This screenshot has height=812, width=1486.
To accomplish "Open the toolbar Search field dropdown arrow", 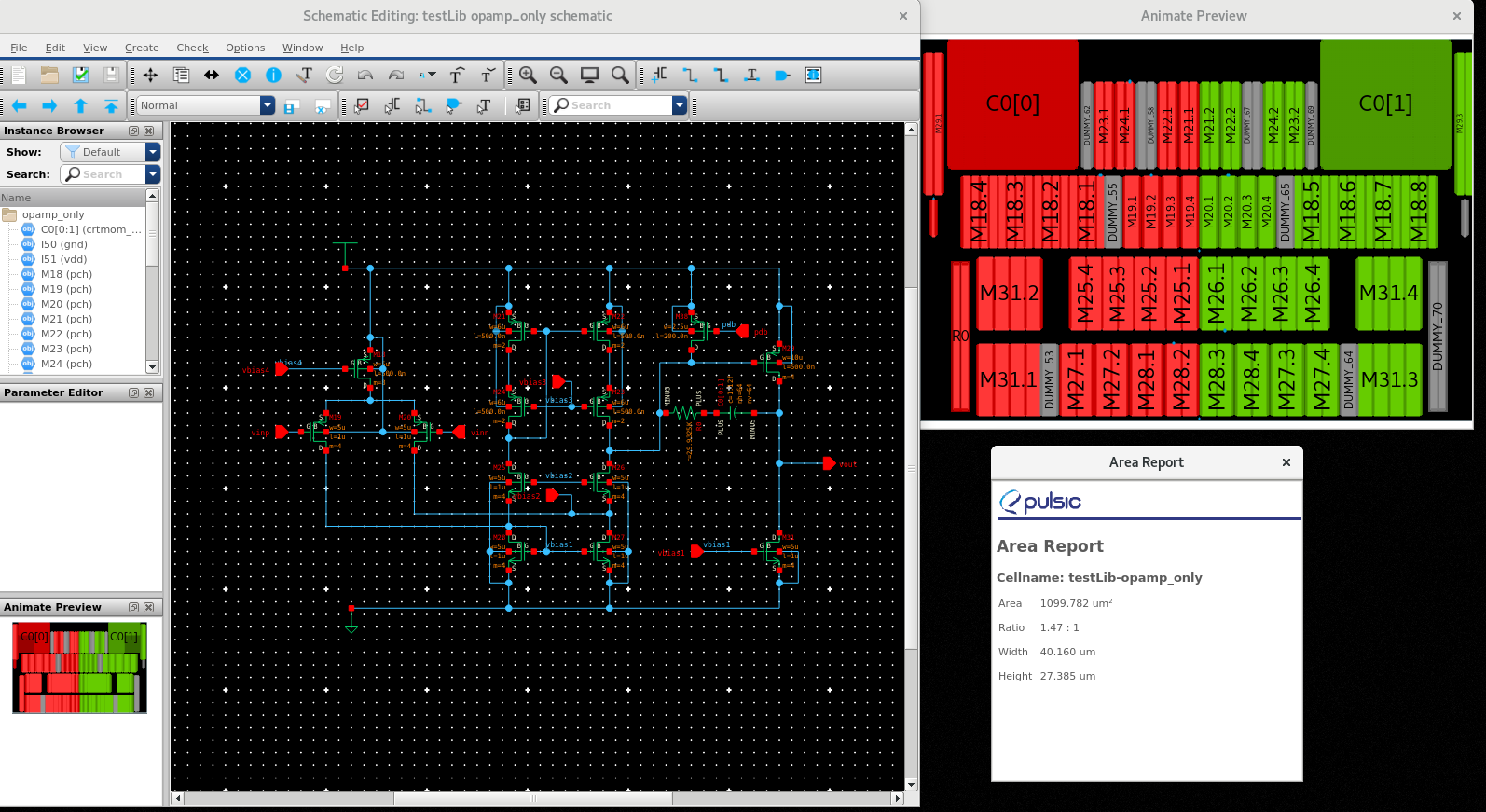I will [x=680, y=106].
